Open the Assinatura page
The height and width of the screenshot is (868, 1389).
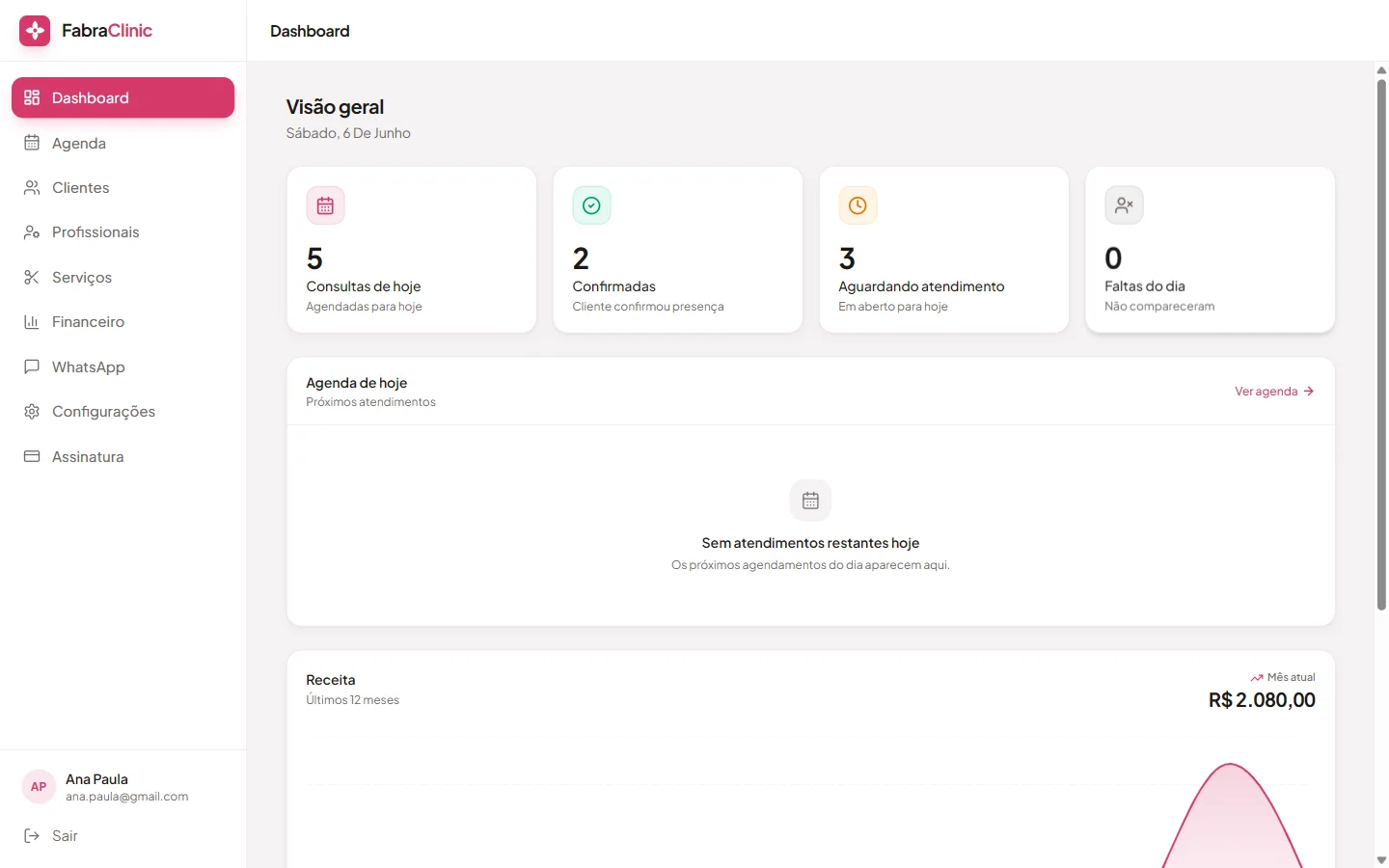point(123,456)
